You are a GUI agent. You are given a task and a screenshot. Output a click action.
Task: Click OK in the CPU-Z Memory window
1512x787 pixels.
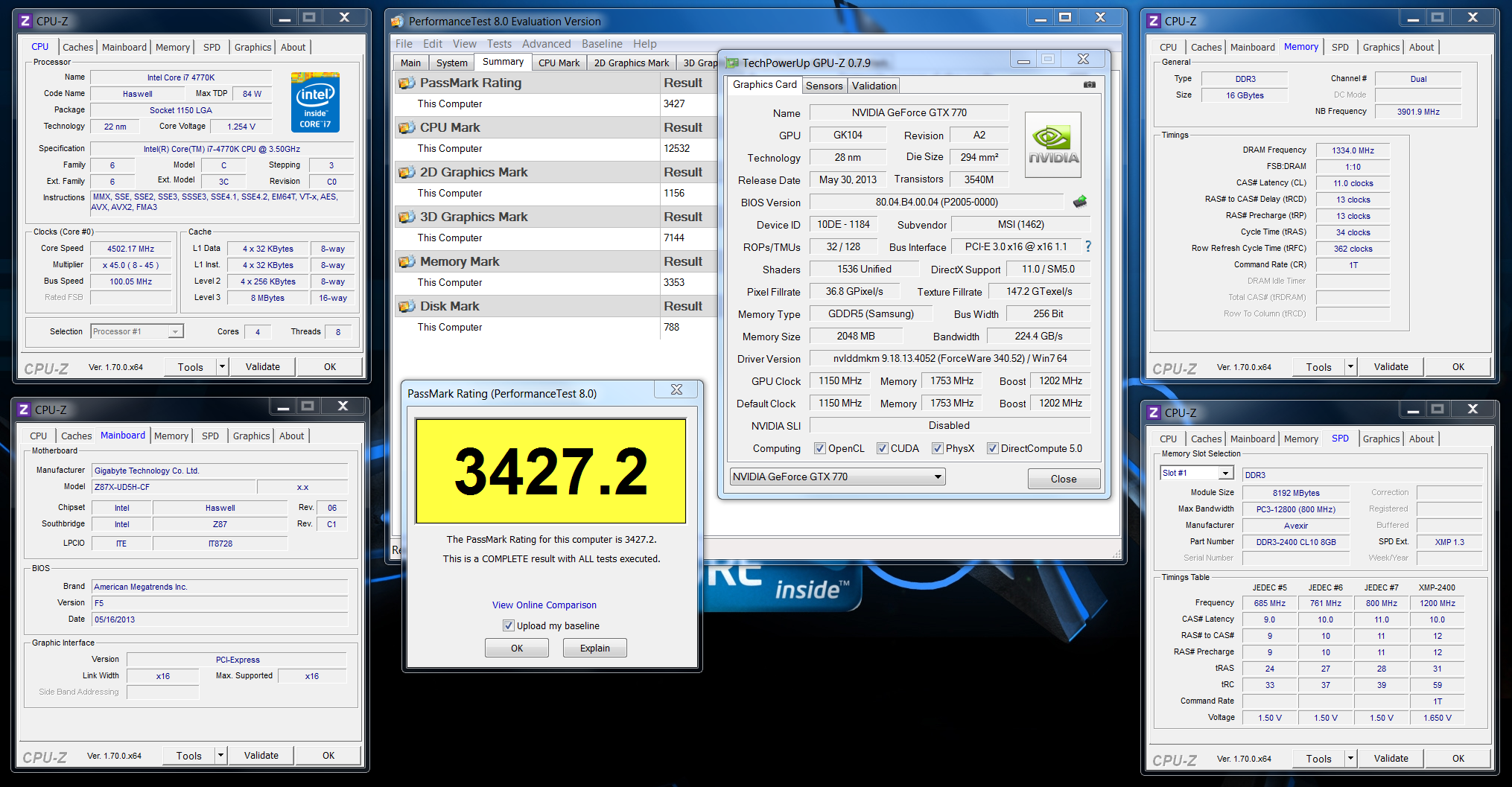click(x=1458, y=366)
